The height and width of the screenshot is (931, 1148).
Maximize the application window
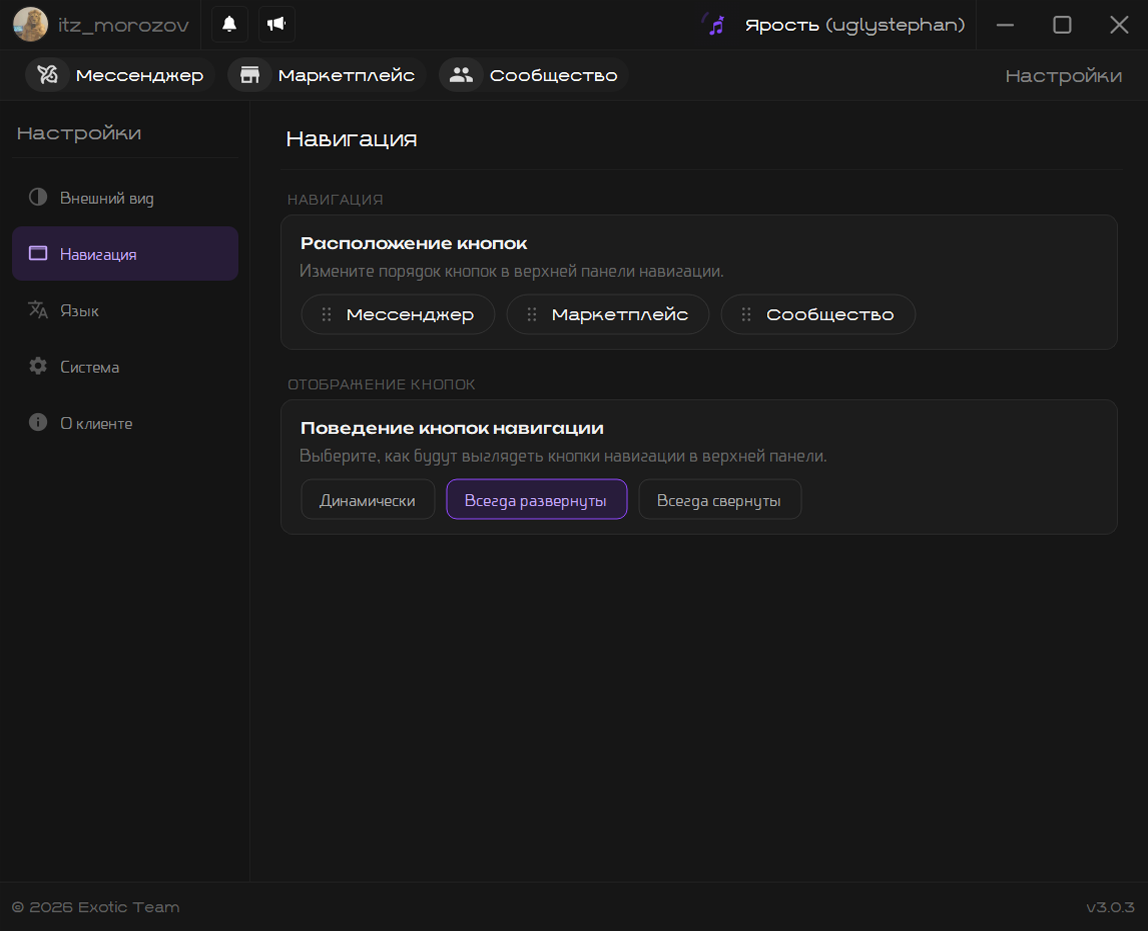[x=1062, y=25]
